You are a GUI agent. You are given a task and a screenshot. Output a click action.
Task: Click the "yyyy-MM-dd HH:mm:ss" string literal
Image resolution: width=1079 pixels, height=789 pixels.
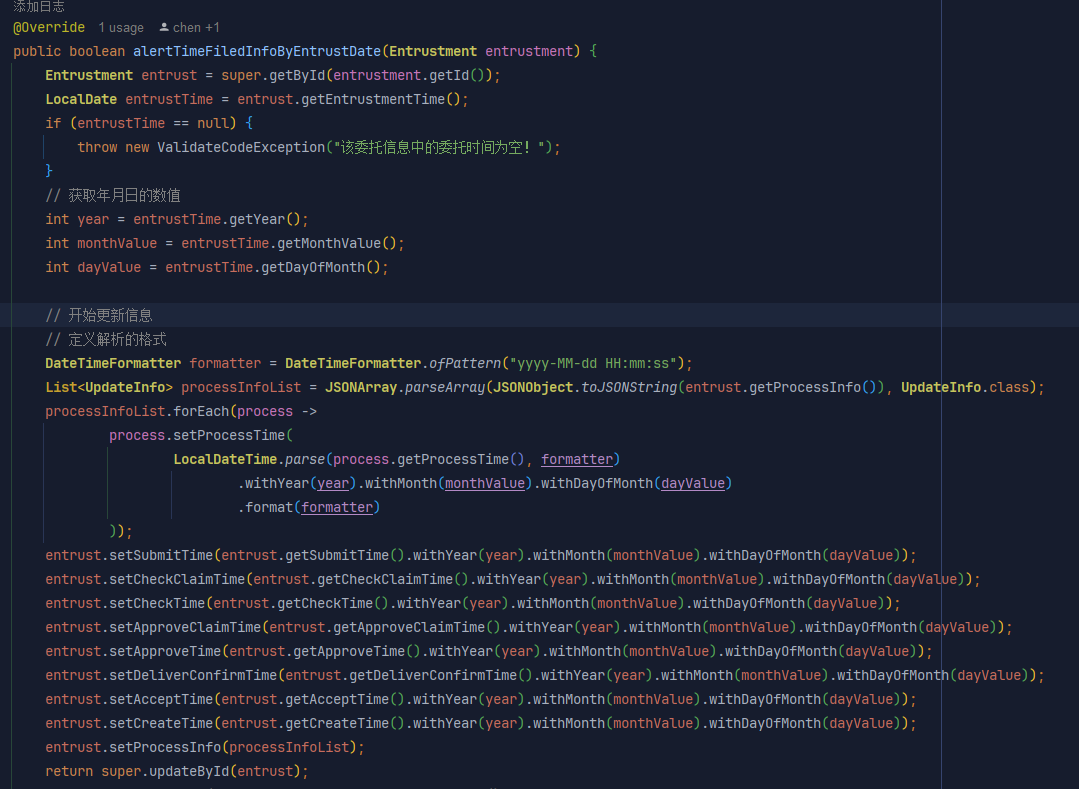594,363
